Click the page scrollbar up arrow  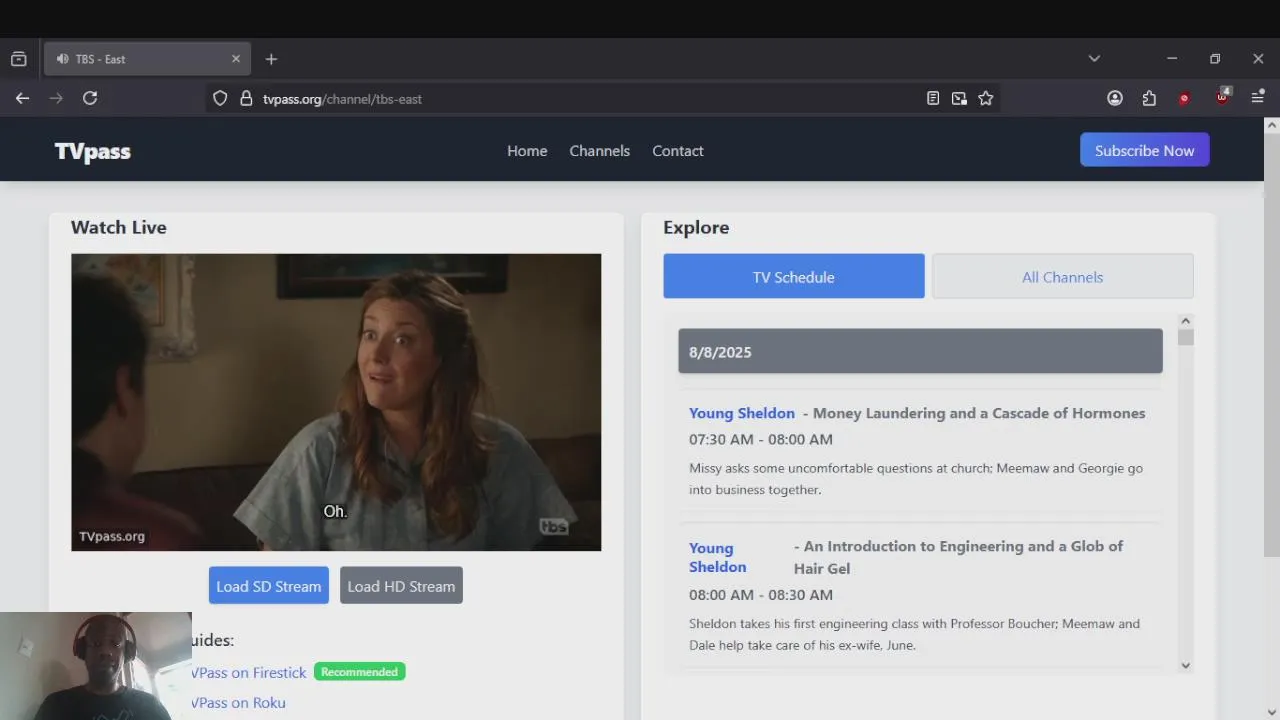[x=1271, y=125]
